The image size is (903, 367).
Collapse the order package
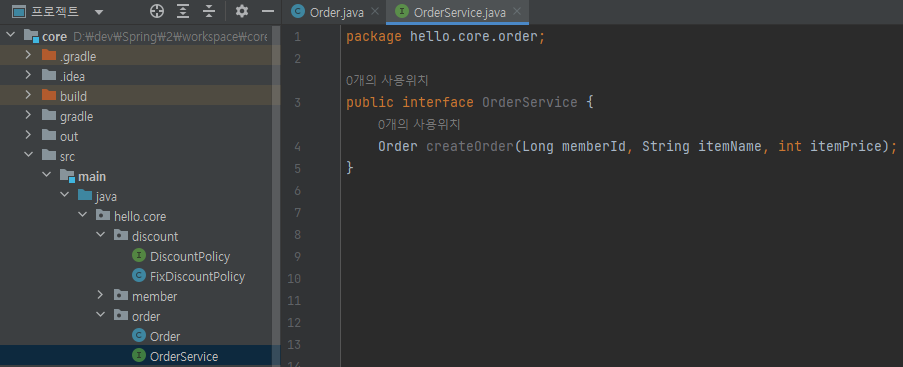pos(100,316)
